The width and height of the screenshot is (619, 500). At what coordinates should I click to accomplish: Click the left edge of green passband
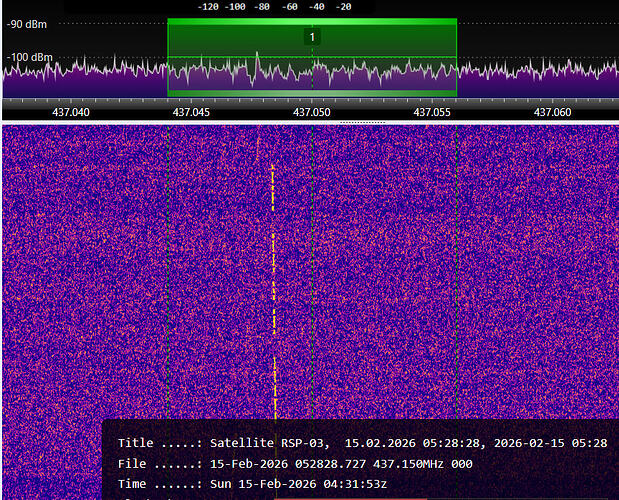click(x=168, y=58)
